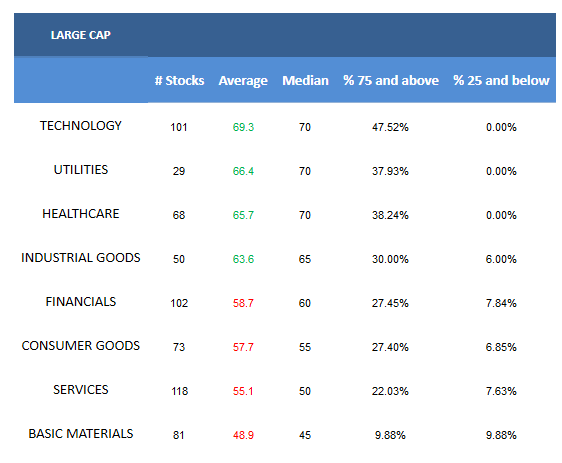Click the LARGE CAP table title
This screenshot has height=463, width=562.
pyautogui.click(x=81, y=35)
